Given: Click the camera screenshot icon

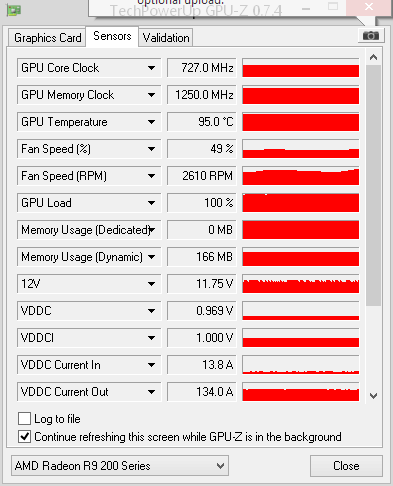Looking at the screenshot, I should 371,35.
